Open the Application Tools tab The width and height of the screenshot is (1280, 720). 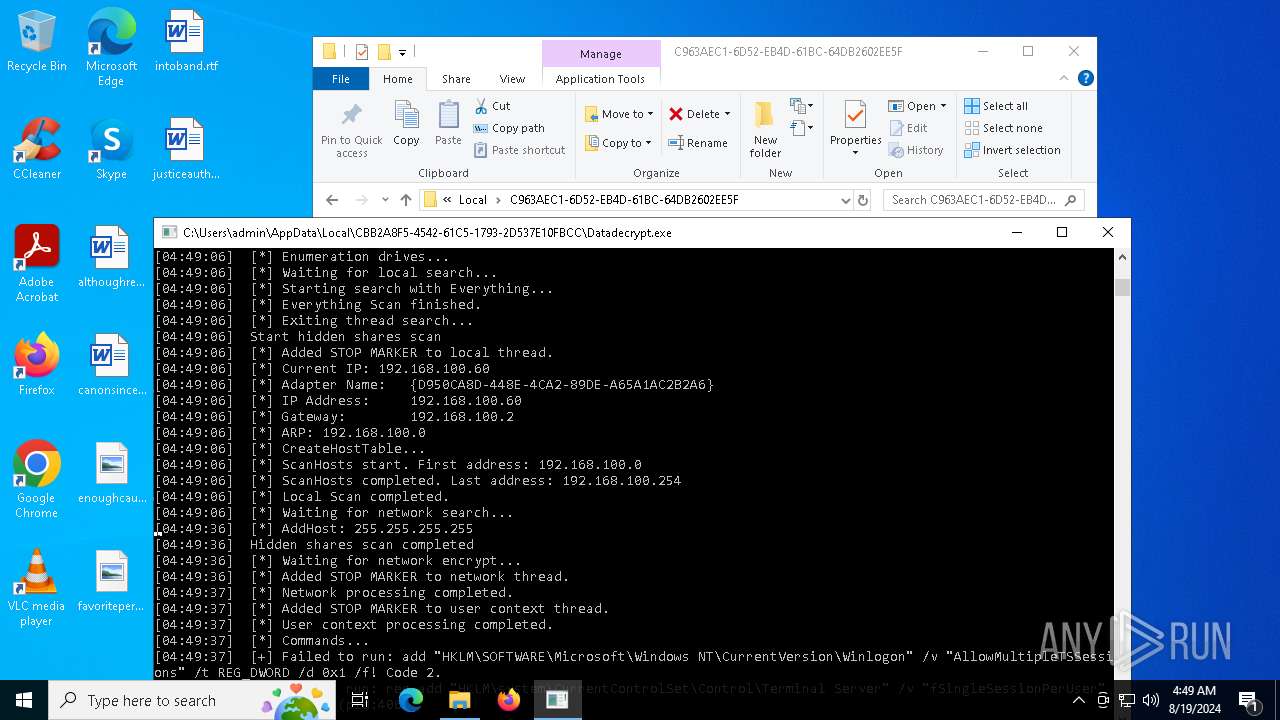pos(600,79)
